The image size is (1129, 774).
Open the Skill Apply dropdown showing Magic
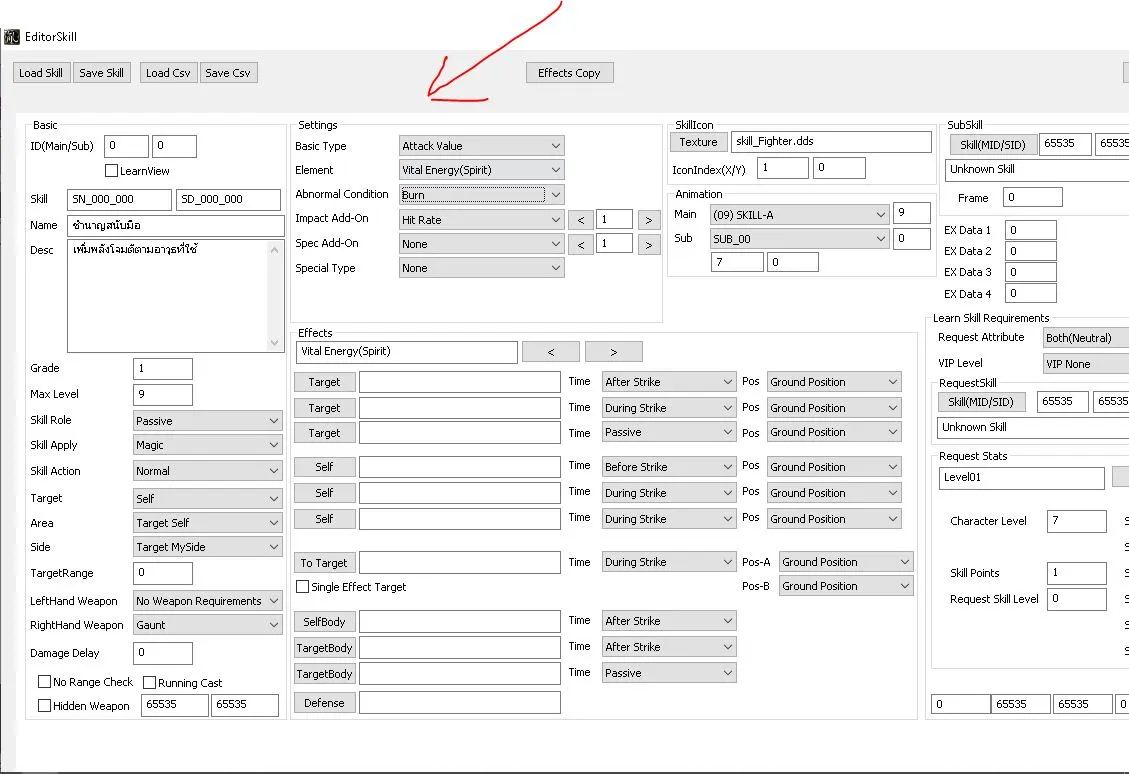pos(207,445)
